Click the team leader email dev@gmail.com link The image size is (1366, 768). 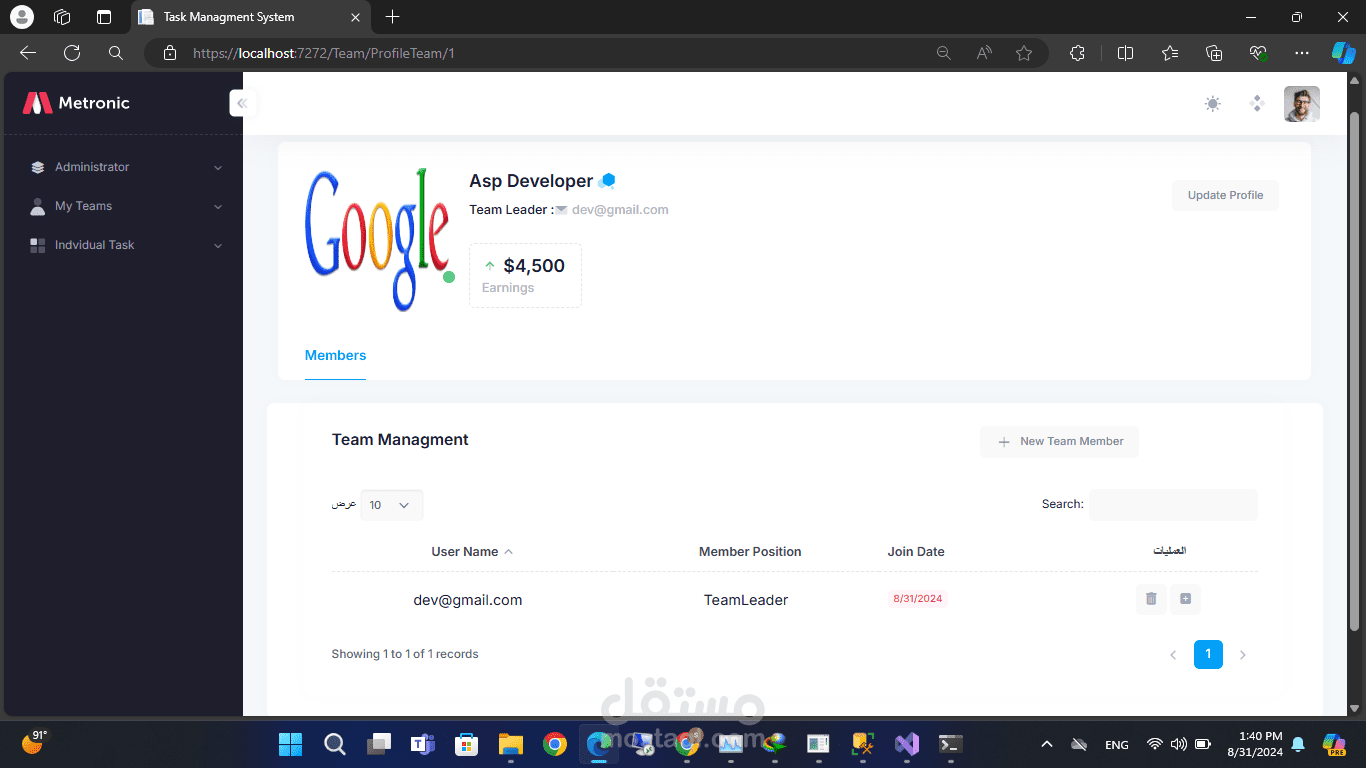click(x=620, y=210)
